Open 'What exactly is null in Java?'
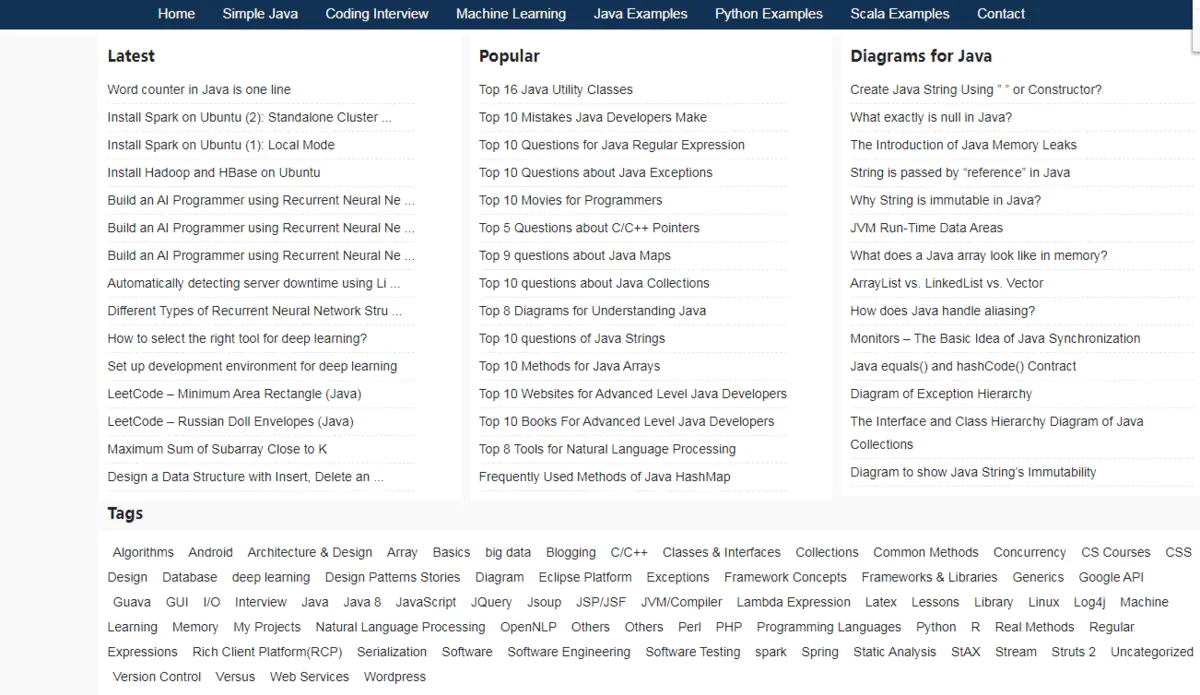This screenshot has height=695, width=1200. 931,117
